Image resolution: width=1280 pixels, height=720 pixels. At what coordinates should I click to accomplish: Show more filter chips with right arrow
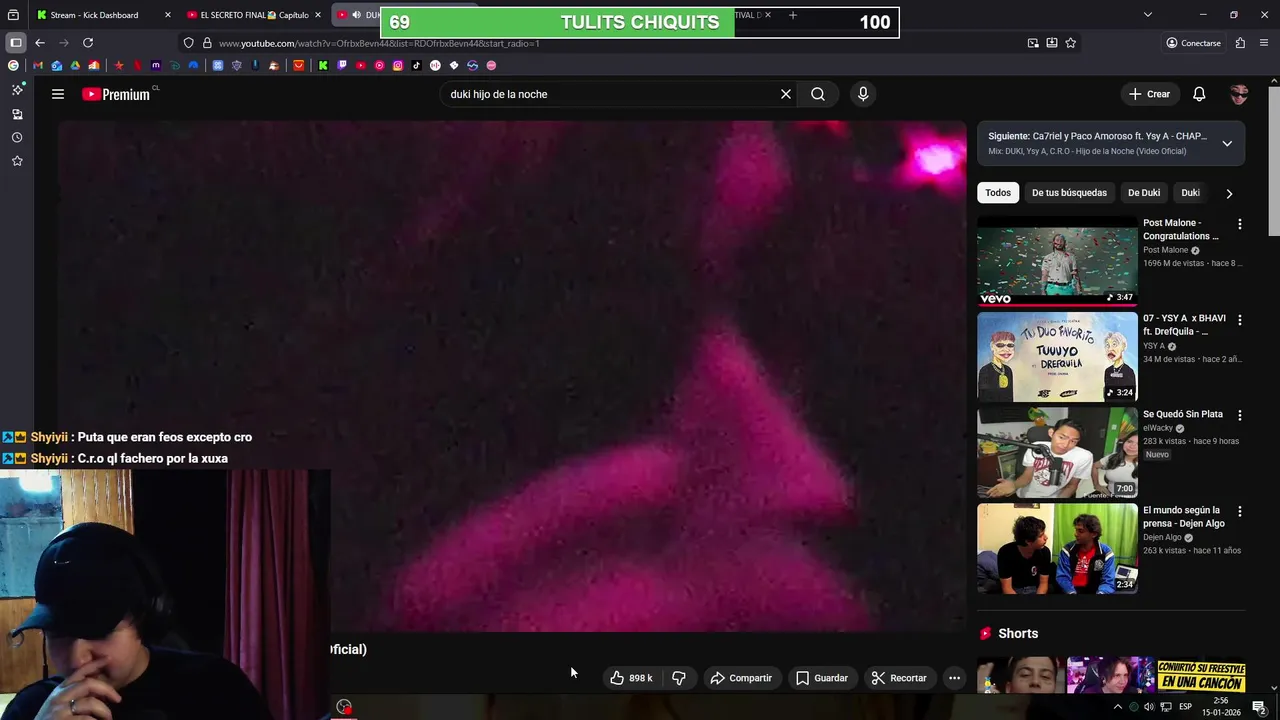tap(1229, 193)
